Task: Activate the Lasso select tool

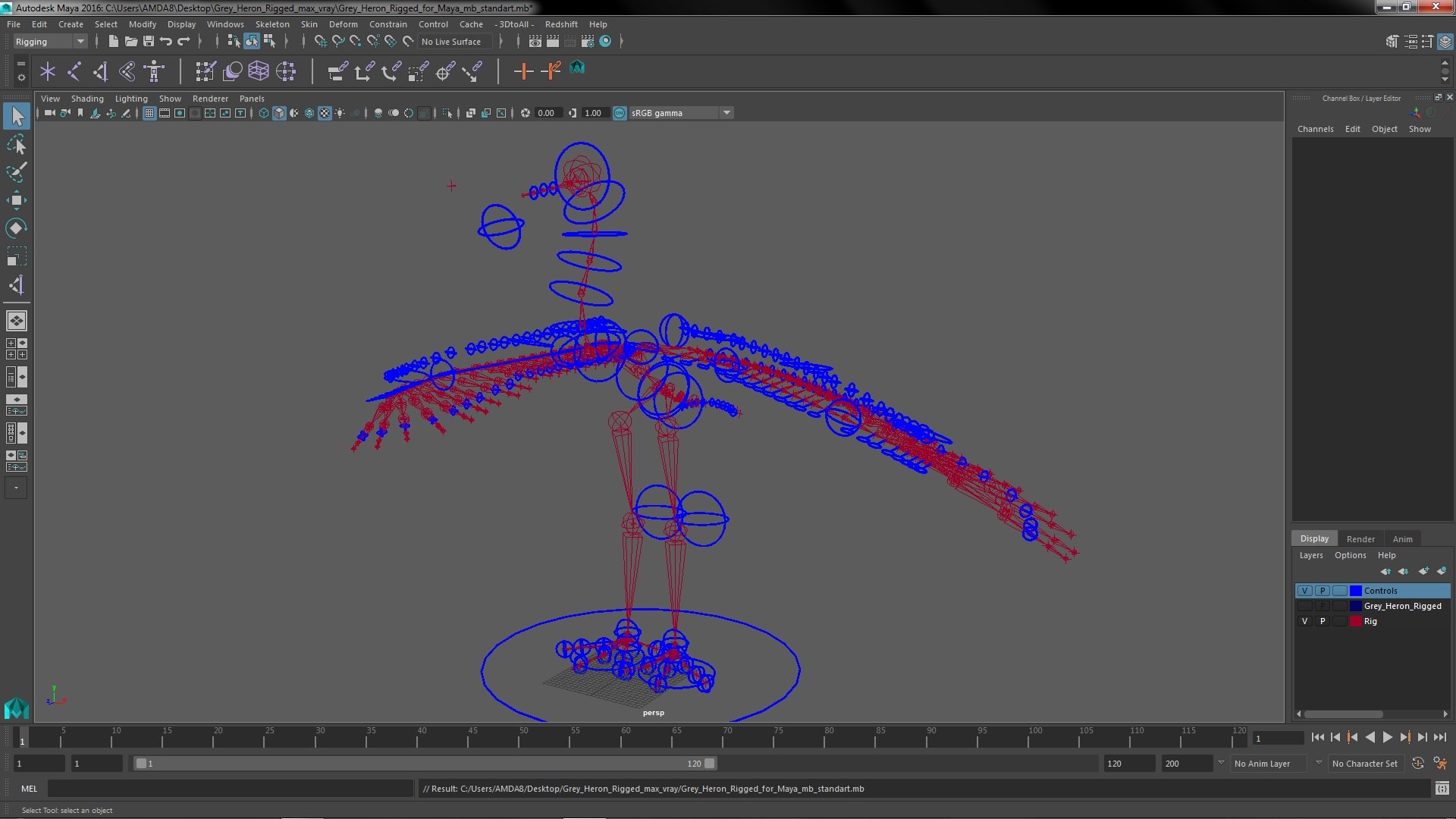Action: pos(17,144)
